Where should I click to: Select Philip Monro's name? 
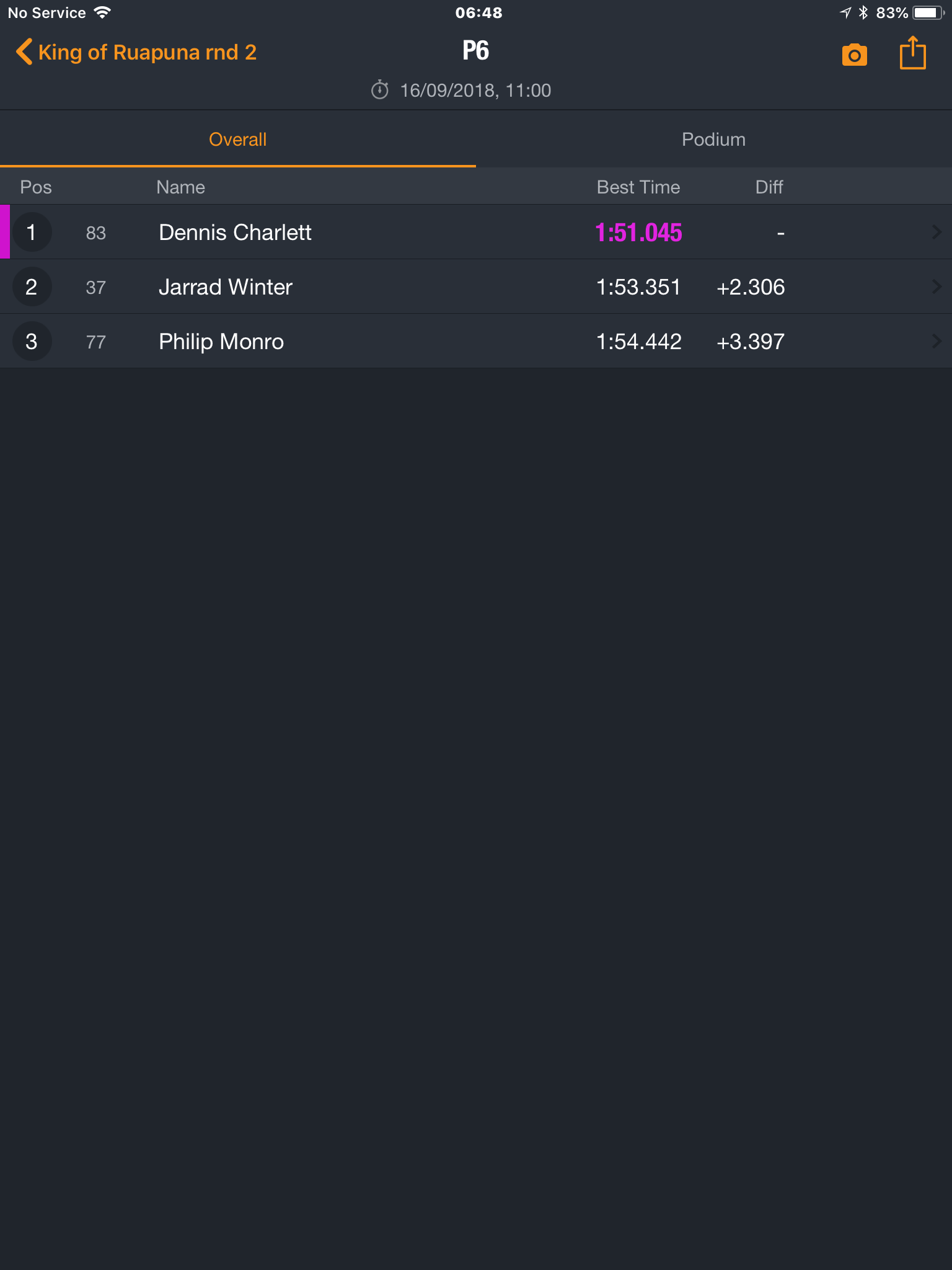tap(221, 342)
